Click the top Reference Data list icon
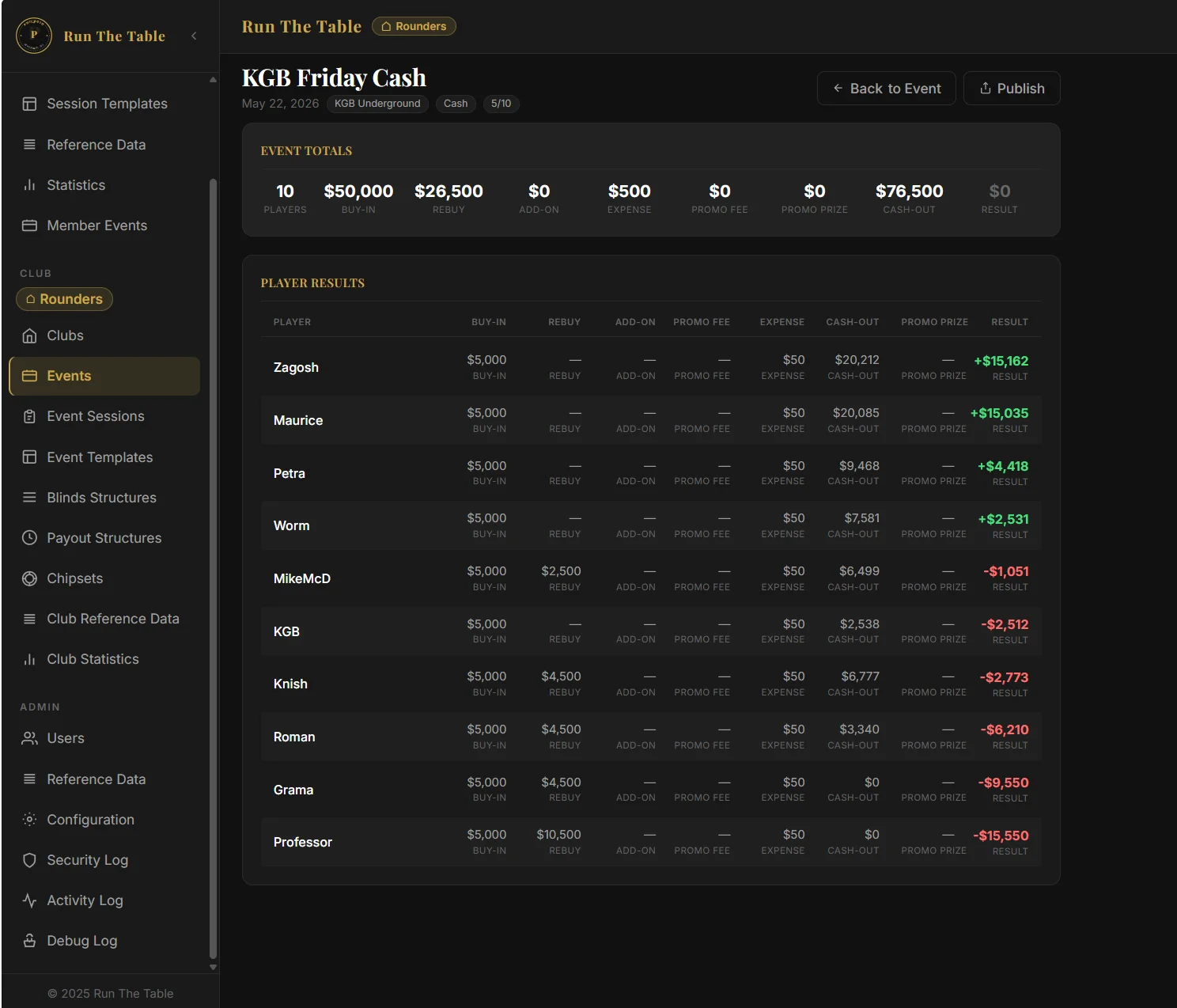This screenshot has height=1008, width=1177. click(29, 145)
